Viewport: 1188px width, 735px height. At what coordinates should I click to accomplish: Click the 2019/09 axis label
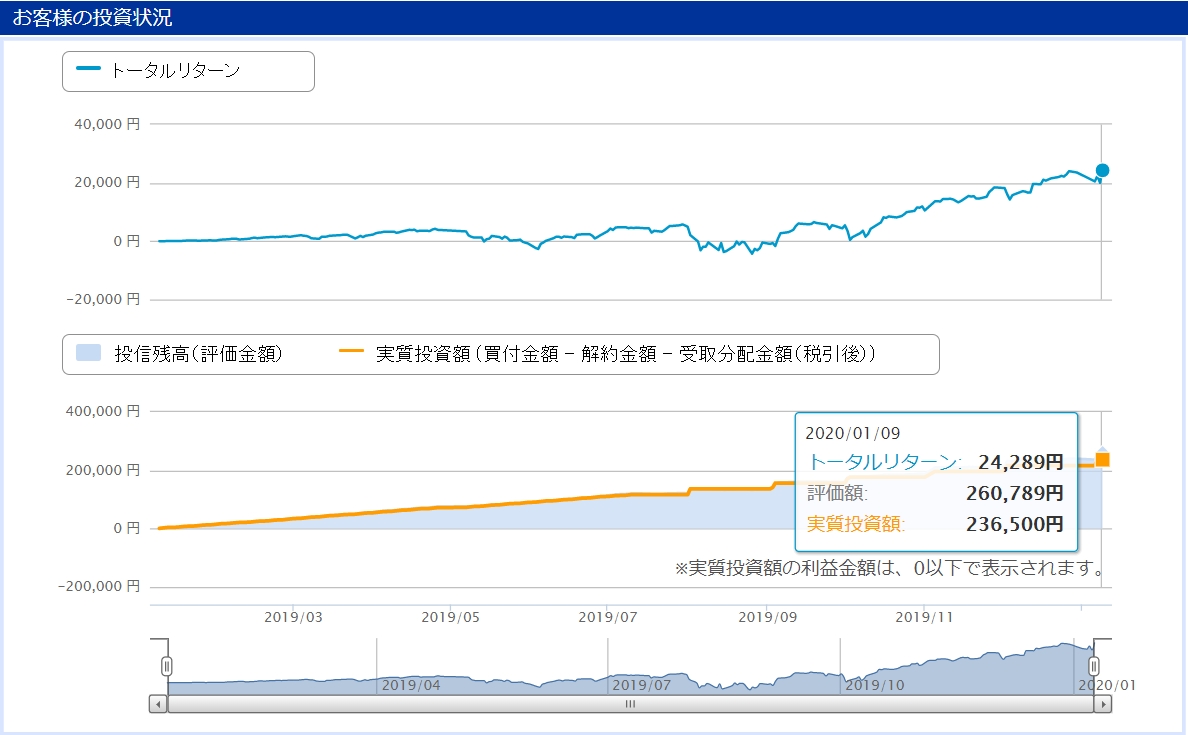(x=768, y=618)
